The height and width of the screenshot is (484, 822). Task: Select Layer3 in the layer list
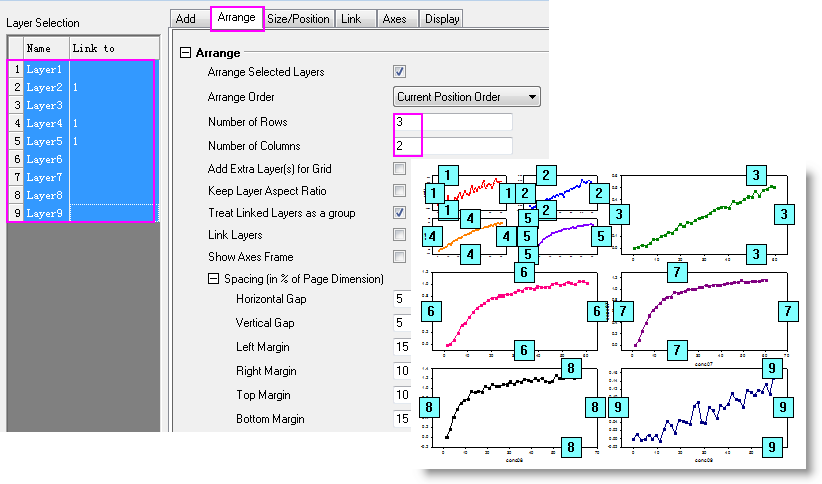click(x=45, y=106)
